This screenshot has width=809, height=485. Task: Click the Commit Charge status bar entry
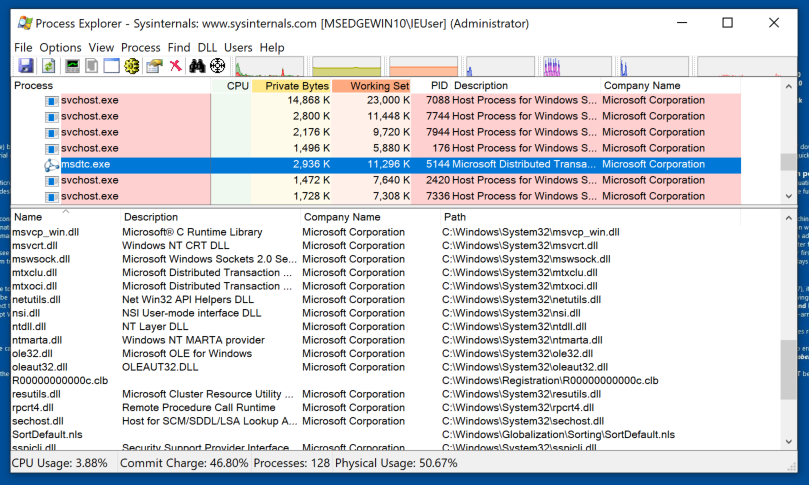[184, 463]
